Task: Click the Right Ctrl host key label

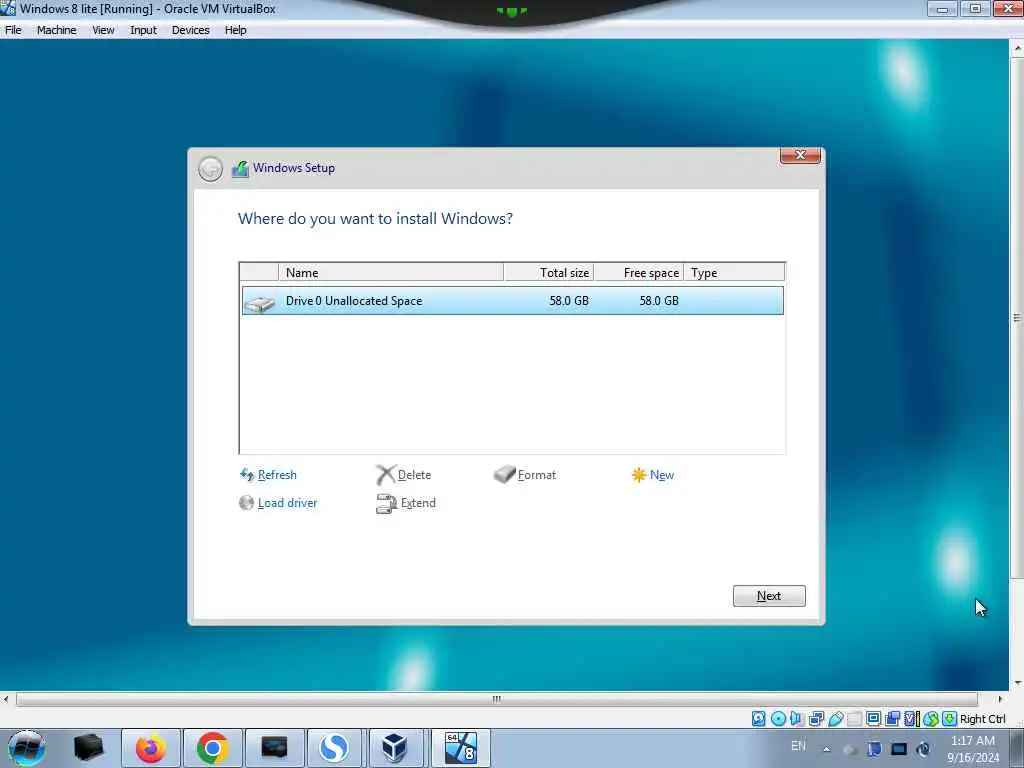Action: [x=982, y=719]
